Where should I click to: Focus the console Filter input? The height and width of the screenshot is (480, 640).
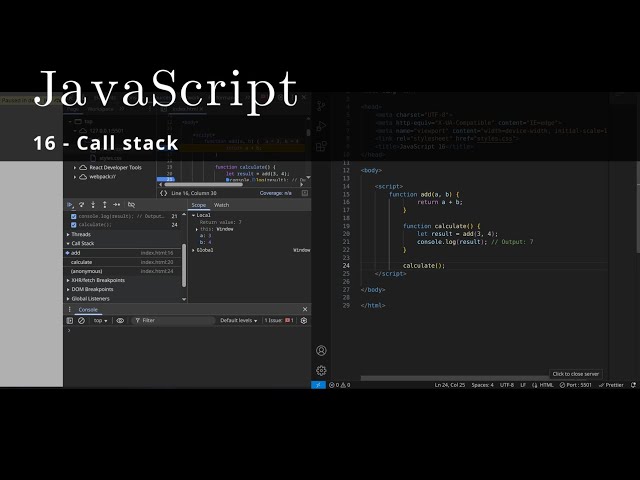point(173,320)
